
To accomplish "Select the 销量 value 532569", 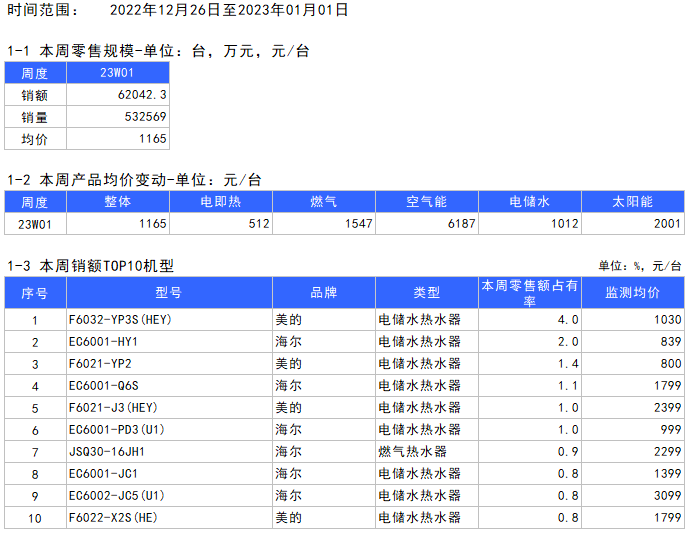I will [x=145, y=116].
